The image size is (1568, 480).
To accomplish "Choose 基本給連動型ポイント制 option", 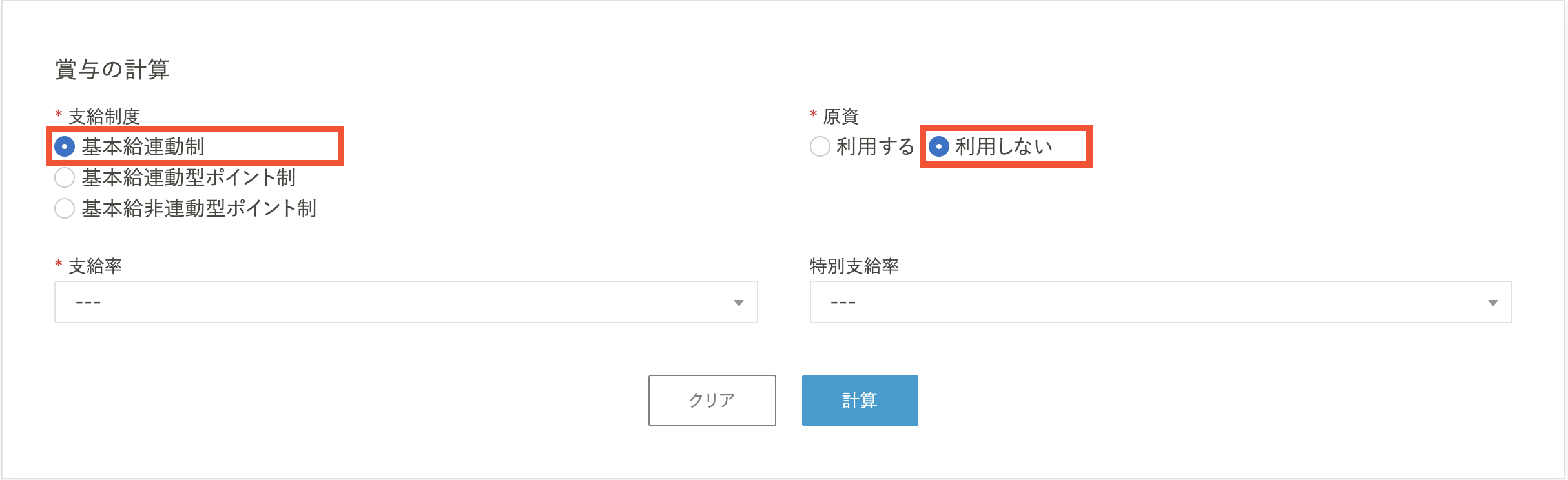I will click(65, 177).
